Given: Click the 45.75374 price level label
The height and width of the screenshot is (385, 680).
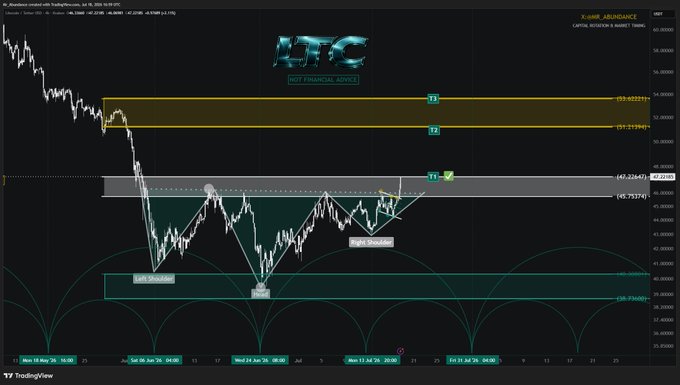Looking at the screenshot, I should click(631, 196).
